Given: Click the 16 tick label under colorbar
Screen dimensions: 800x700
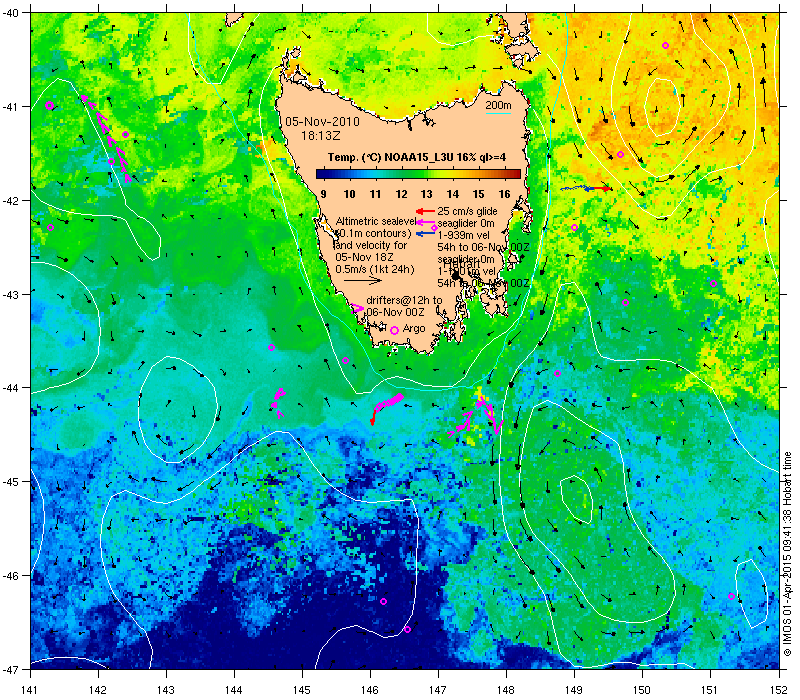Looking at the screenshot, I should [x=504, y=194].
